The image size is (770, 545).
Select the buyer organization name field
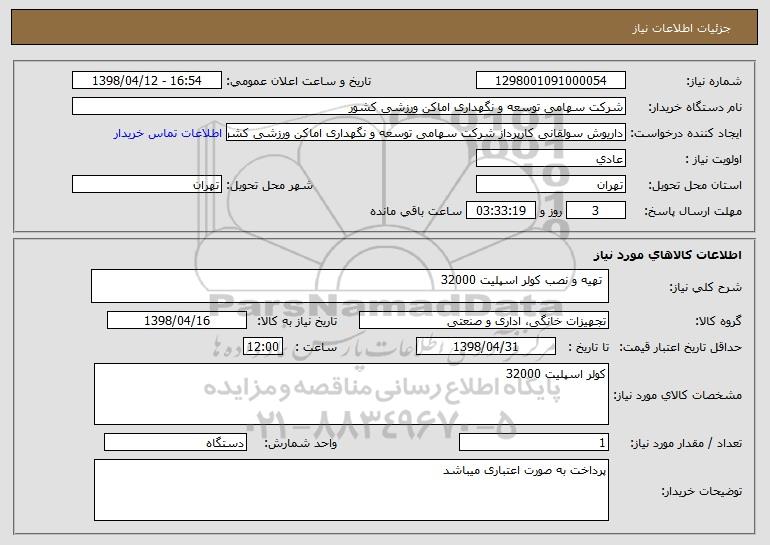coord(349,107)
